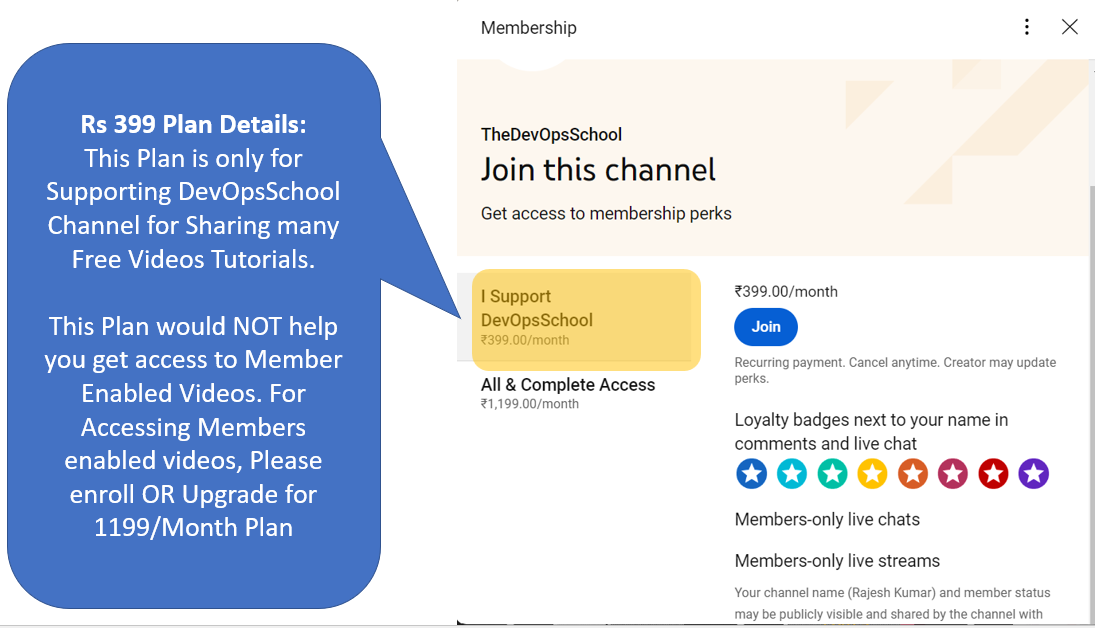This screenshot has height=628, width=1095.
Task: Close the Membership dialog
Action: pyautogui.click(x=1069, y=27)
